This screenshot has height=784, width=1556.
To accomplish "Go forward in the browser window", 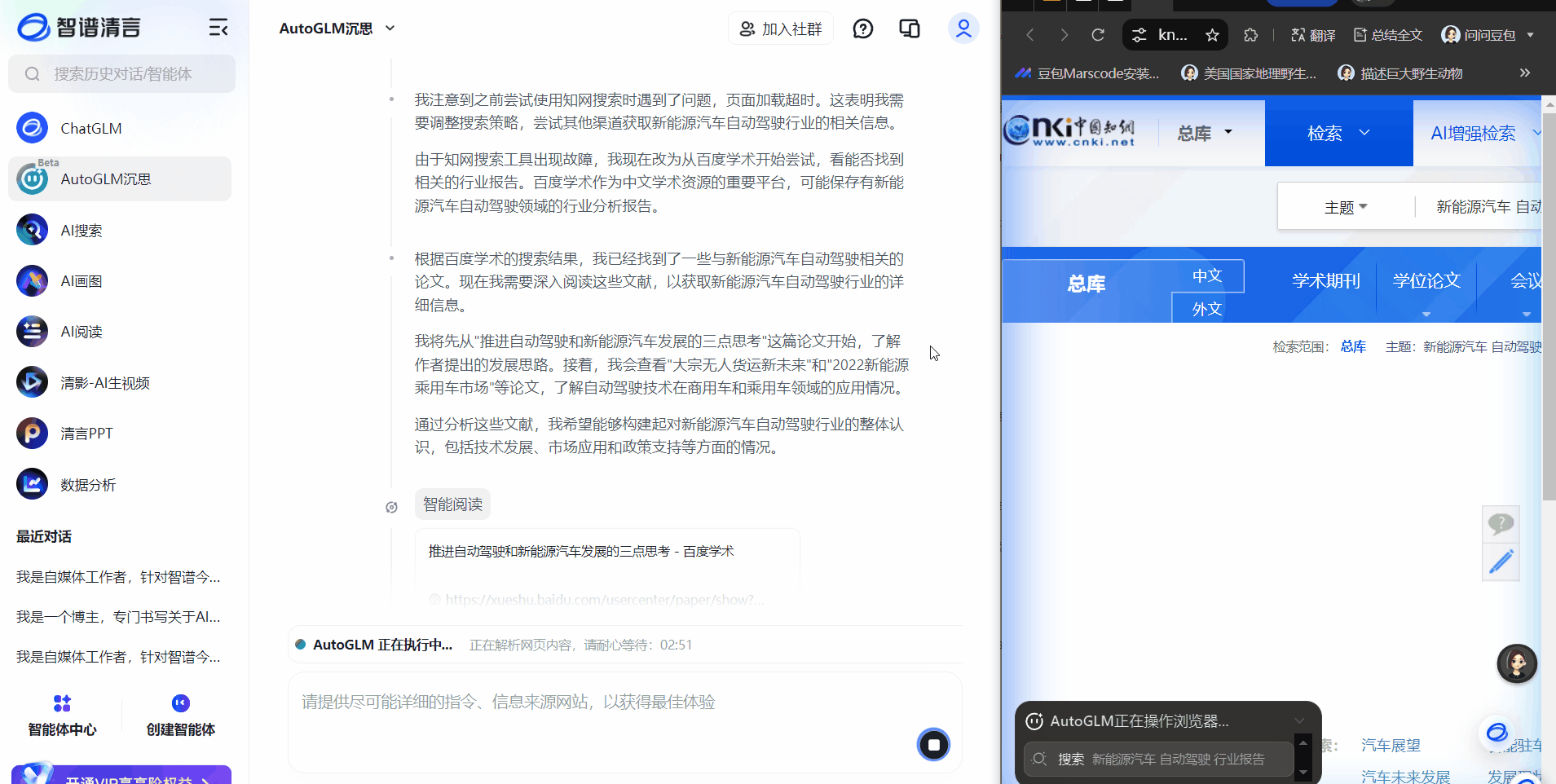I will pos(1064,35).
